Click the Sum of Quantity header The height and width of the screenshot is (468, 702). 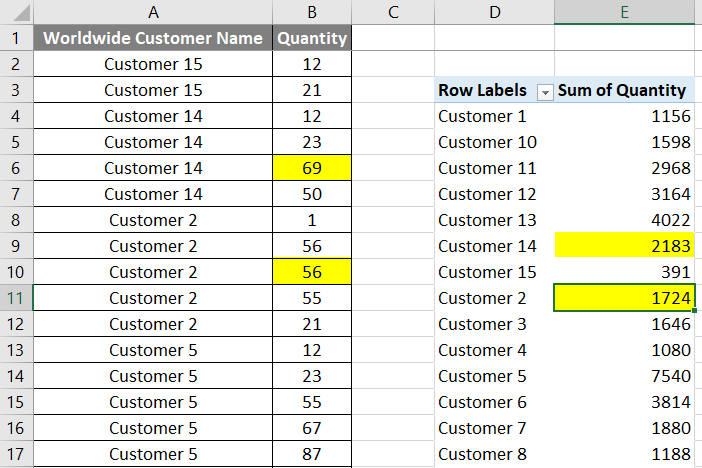tap(625, 90)
